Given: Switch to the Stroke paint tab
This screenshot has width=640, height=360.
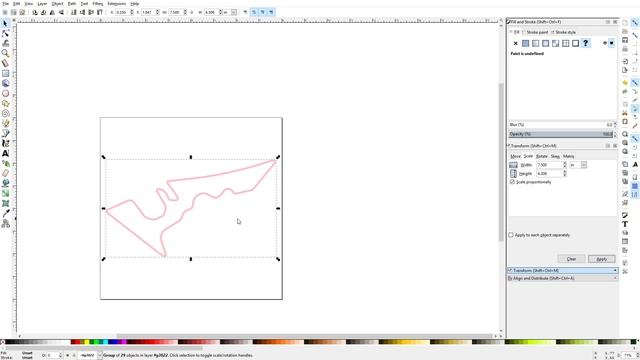Looking at the screenshot, I should [537, 32].
